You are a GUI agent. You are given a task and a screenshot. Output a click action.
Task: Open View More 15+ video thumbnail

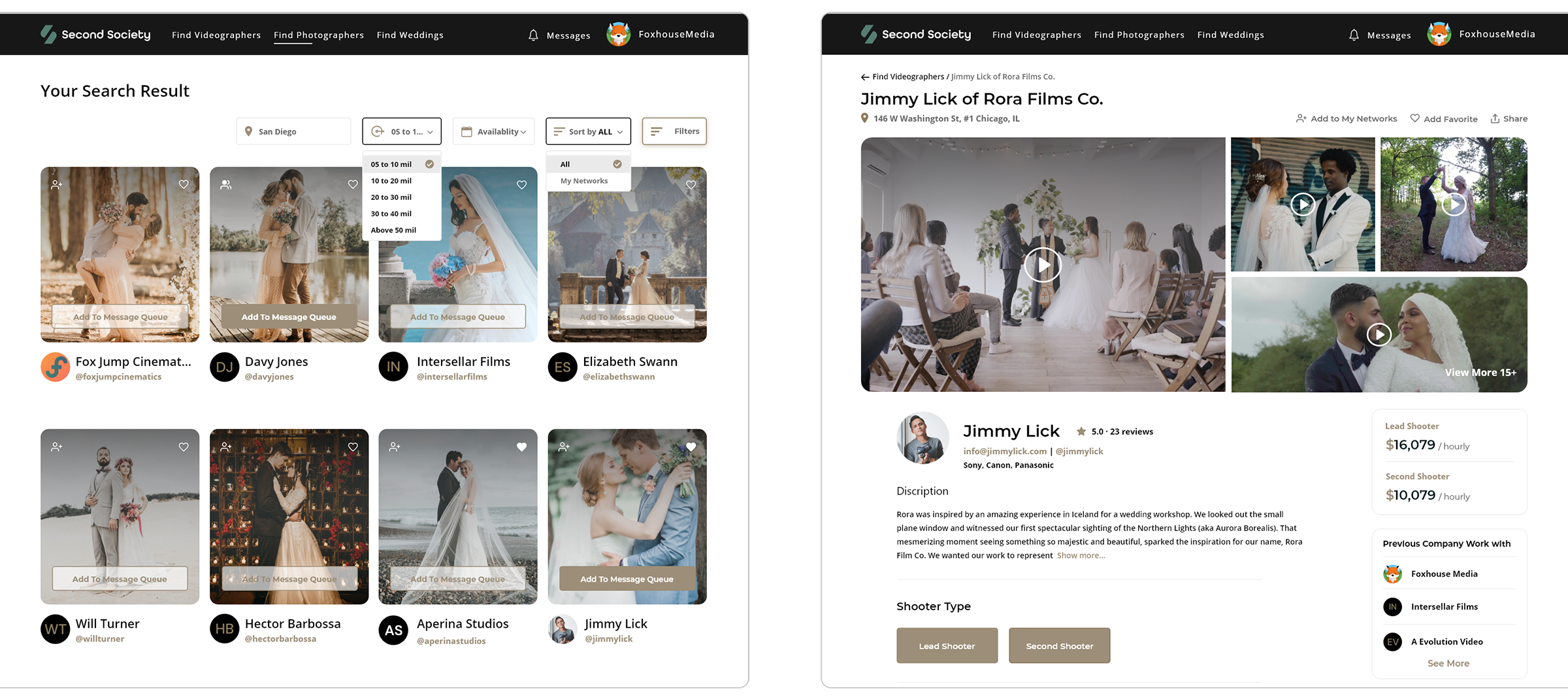click(x=1480, y=372)
